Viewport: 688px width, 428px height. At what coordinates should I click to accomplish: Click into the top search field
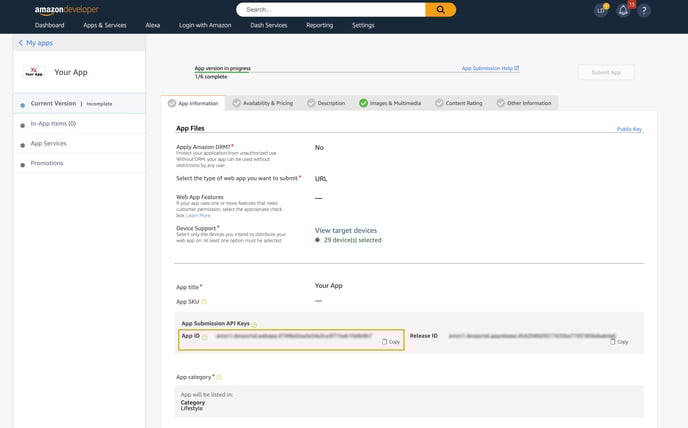[330, 9]
